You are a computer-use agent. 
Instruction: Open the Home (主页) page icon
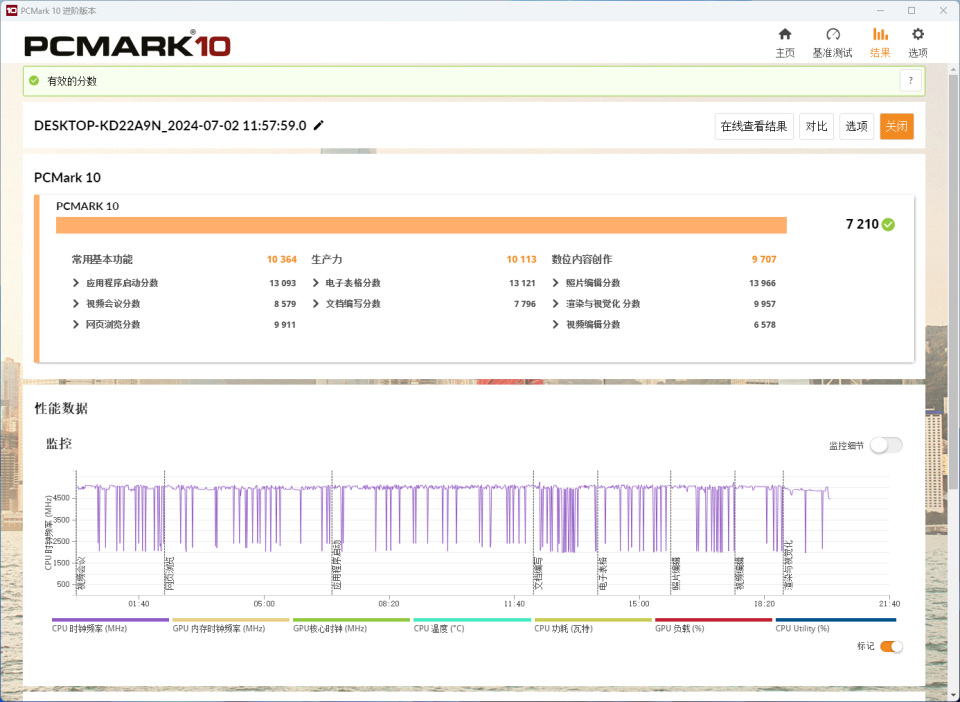(784, 34)
